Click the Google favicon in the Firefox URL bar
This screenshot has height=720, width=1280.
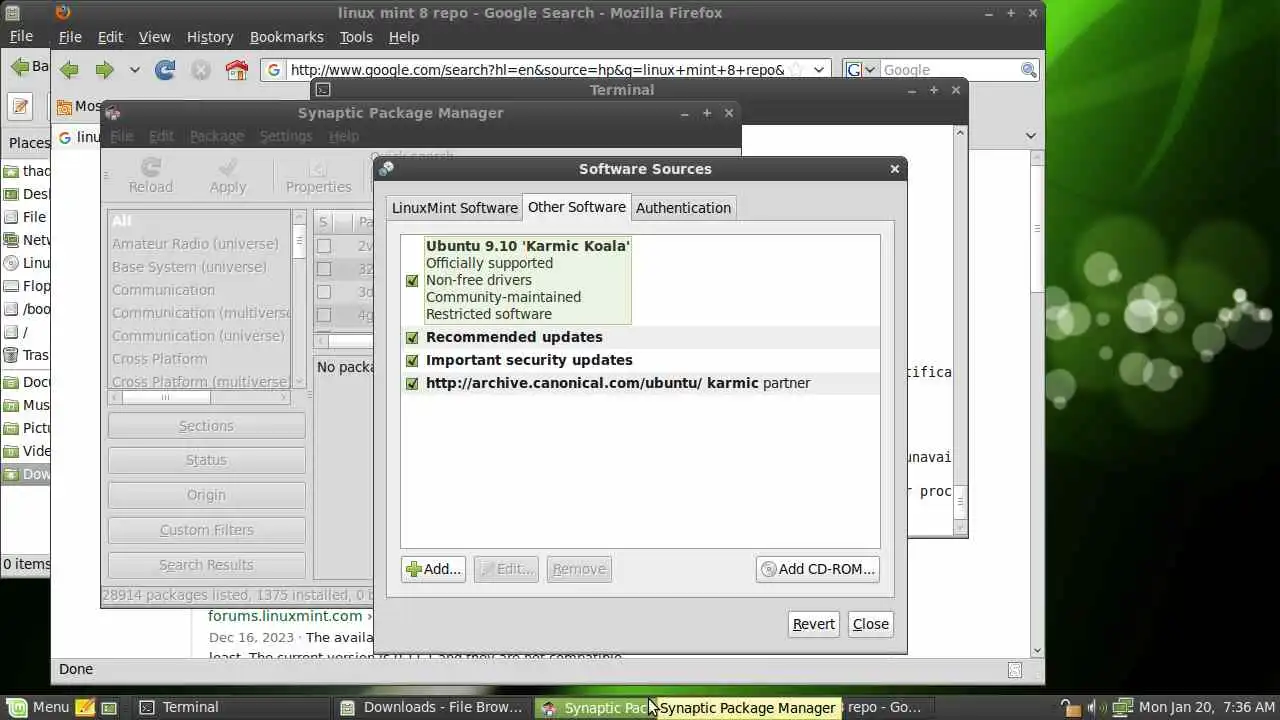[x=275, y=70]
